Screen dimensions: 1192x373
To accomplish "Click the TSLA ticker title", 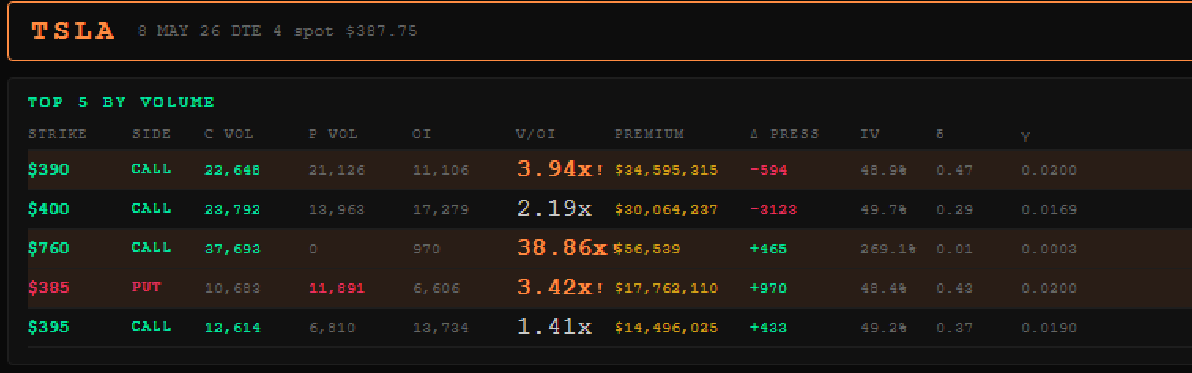I will point(73,31).
